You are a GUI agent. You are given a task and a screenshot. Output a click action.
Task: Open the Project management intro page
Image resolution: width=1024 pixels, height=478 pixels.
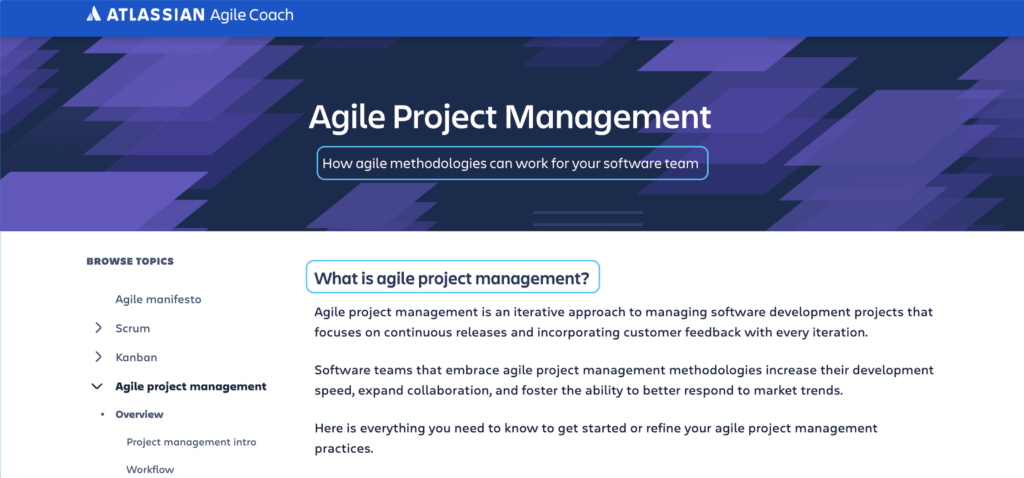click(191, 442)
